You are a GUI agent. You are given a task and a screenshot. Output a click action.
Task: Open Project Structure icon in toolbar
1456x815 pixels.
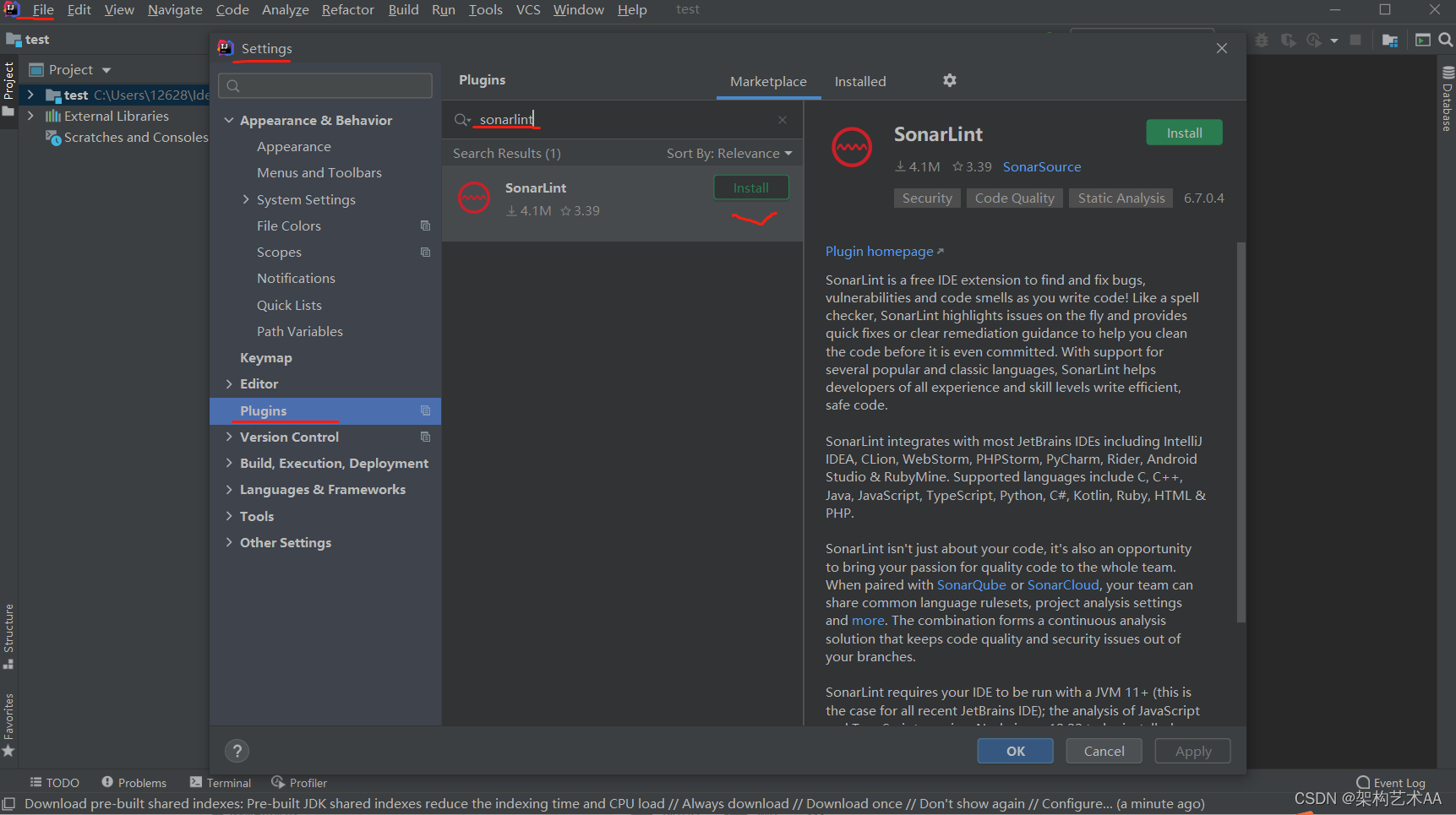coord(1390,40)
